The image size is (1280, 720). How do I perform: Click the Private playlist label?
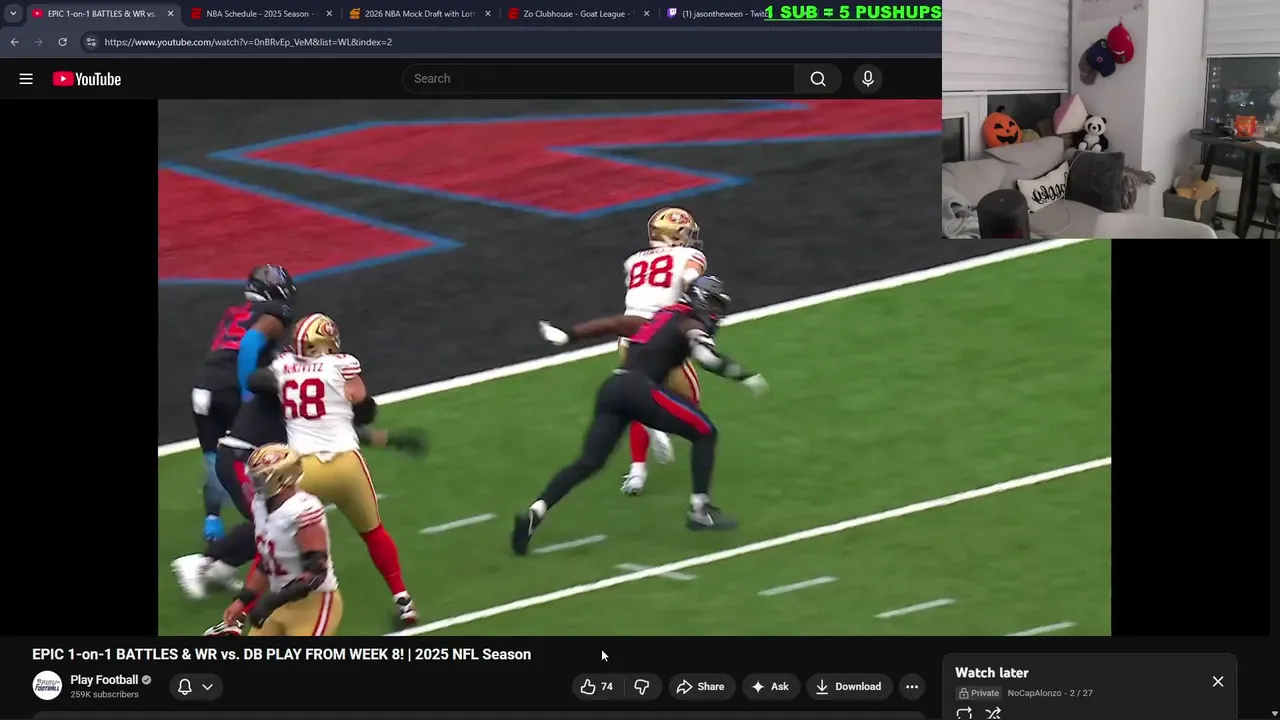pos(979,693)
